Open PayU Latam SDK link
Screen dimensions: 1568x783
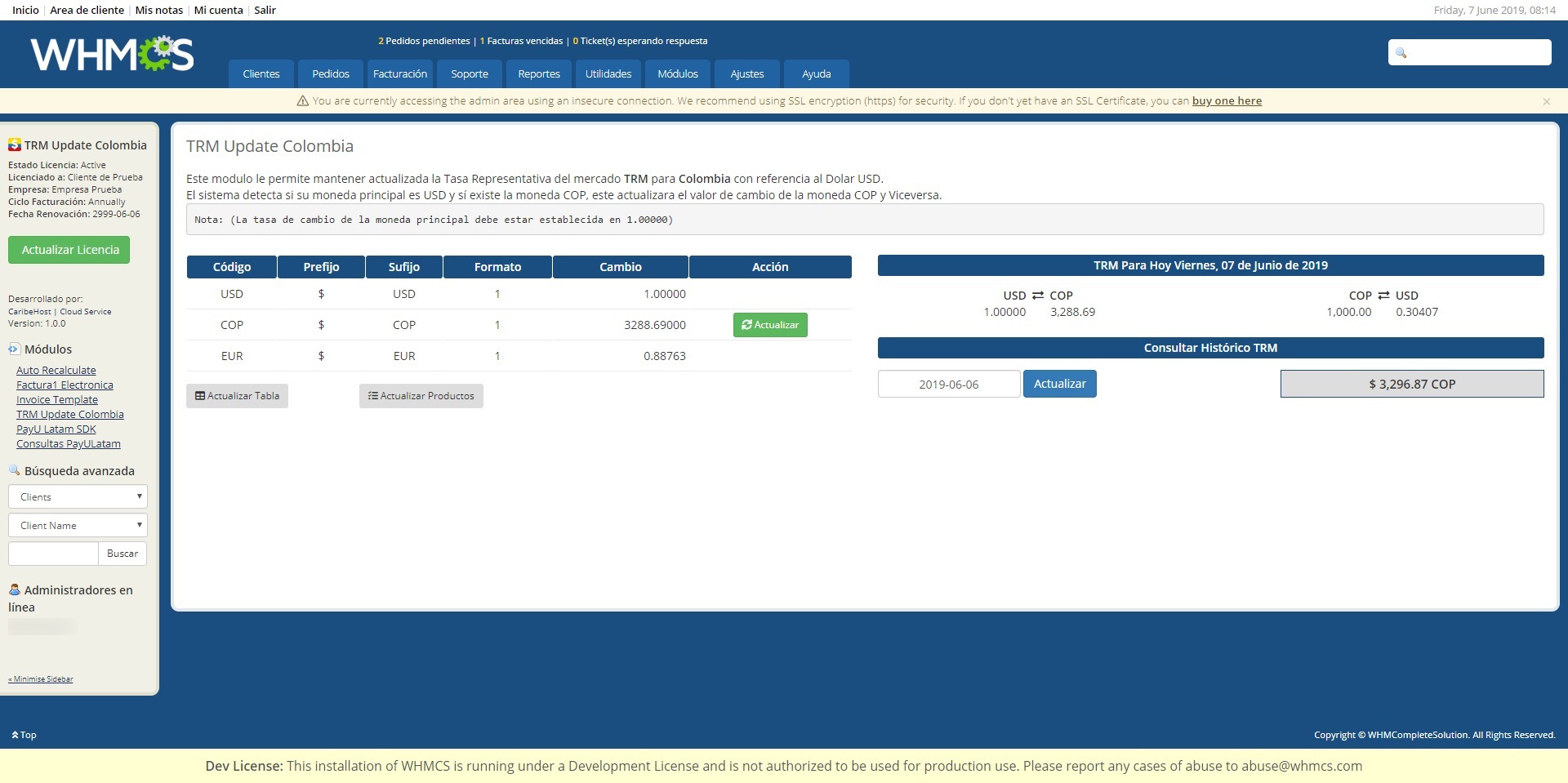point(56,429)
